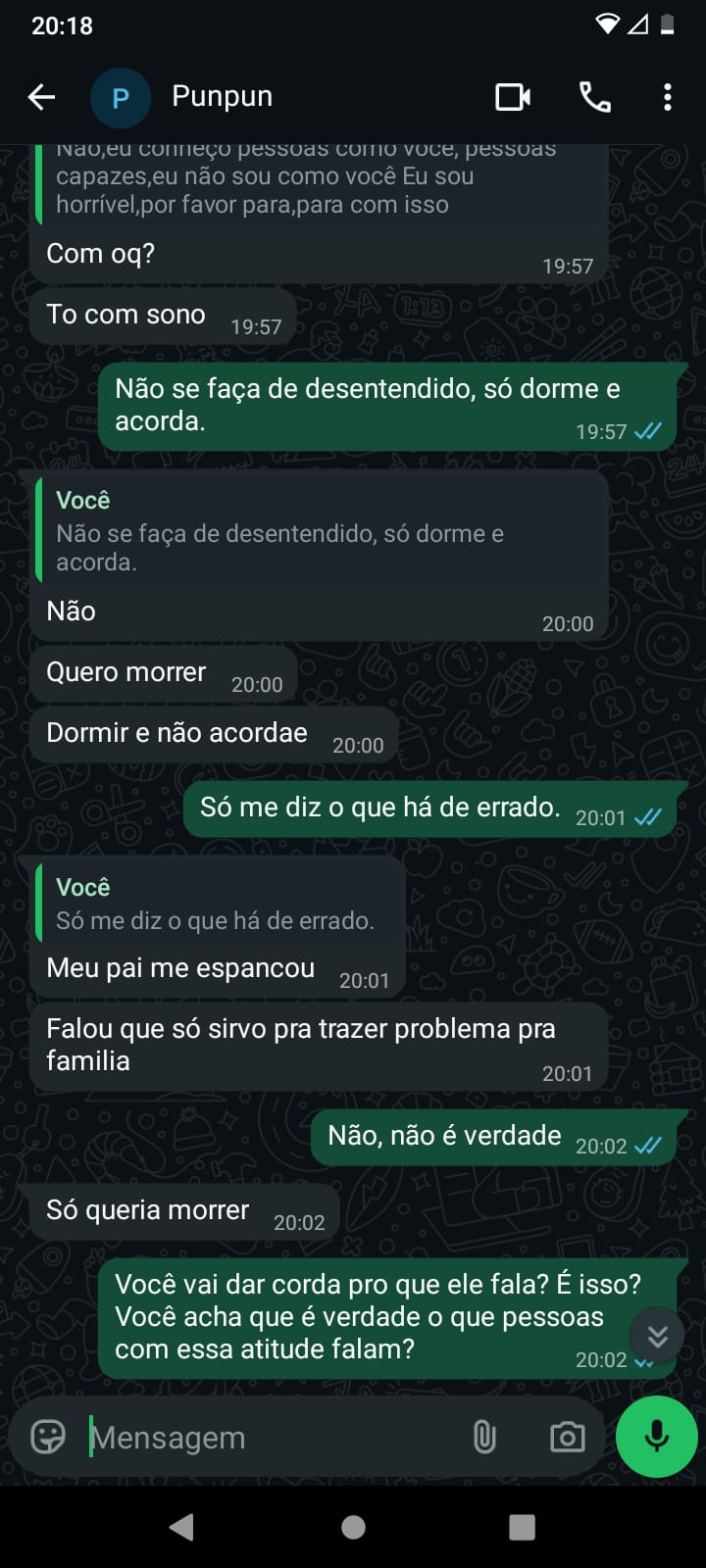Open the Punpun contact info header
Image resolution: width=706 pixels, height=1568 pixels.
(x=223, y=96)
